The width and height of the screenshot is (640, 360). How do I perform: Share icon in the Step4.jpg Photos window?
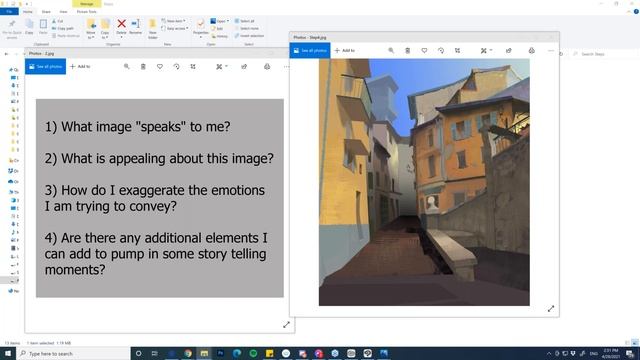point(509,51)
